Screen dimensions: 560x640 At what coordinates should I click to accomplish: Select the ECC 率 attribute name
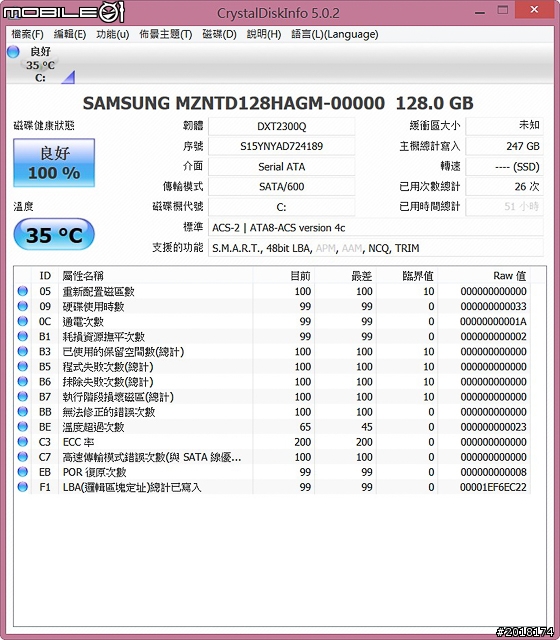point(79,442)
